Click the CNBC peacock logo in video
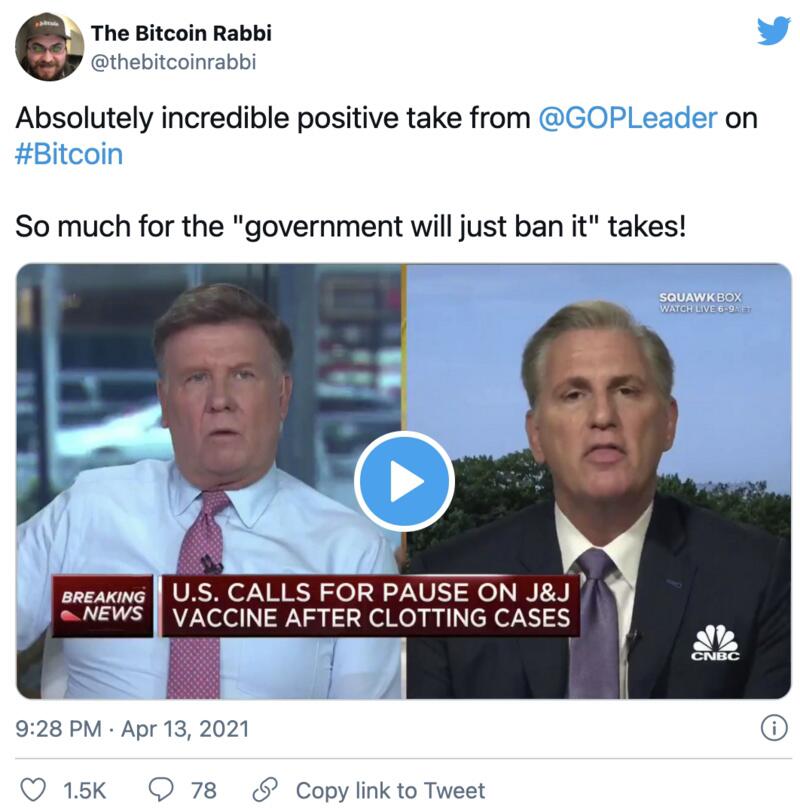The width and height of the screenshot is (800, 809). click(x=714, y=643)
